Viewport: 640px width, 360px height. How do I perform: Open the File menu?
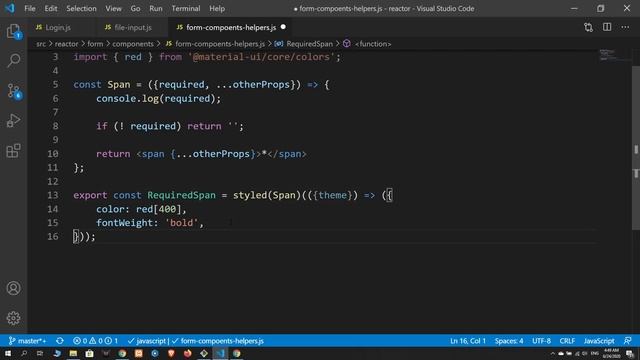pos(30,8)
